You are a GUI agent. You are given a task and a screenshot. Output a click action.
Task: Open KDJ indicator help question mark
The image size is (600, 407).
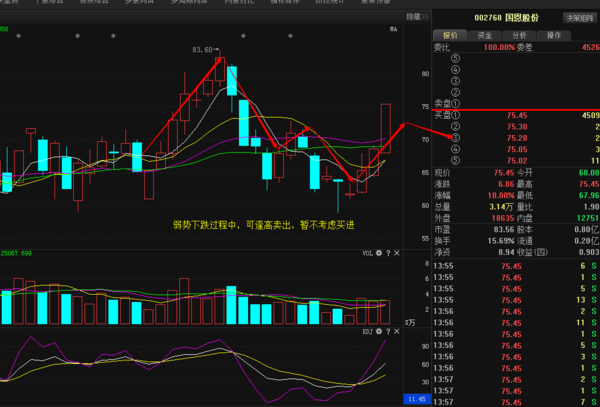pos(388,331)
